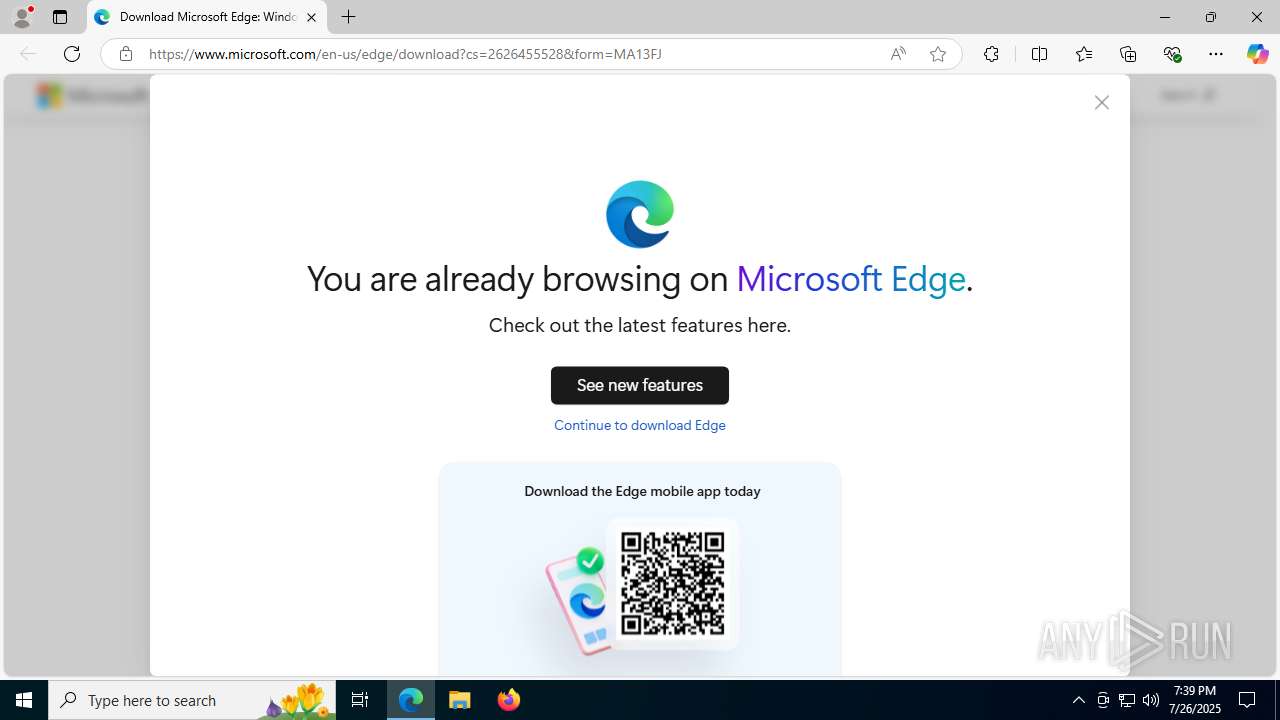Open Settings and more ellipsis menu
The height and width of the screenshot is (720, 1280).
point(1216,54)
